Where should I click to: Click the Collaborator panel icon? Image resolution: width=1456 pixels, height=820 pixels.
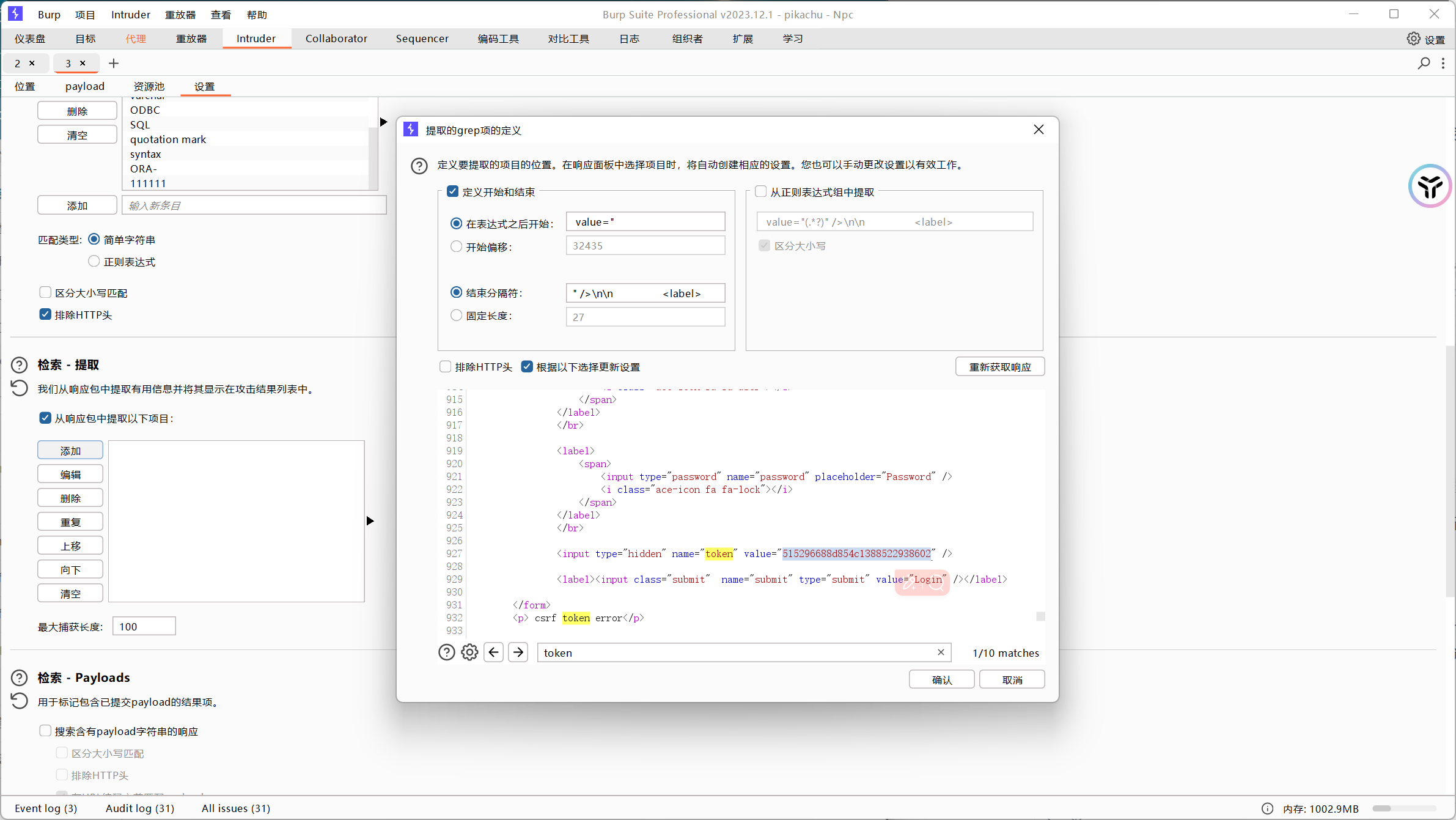[335, 38]
